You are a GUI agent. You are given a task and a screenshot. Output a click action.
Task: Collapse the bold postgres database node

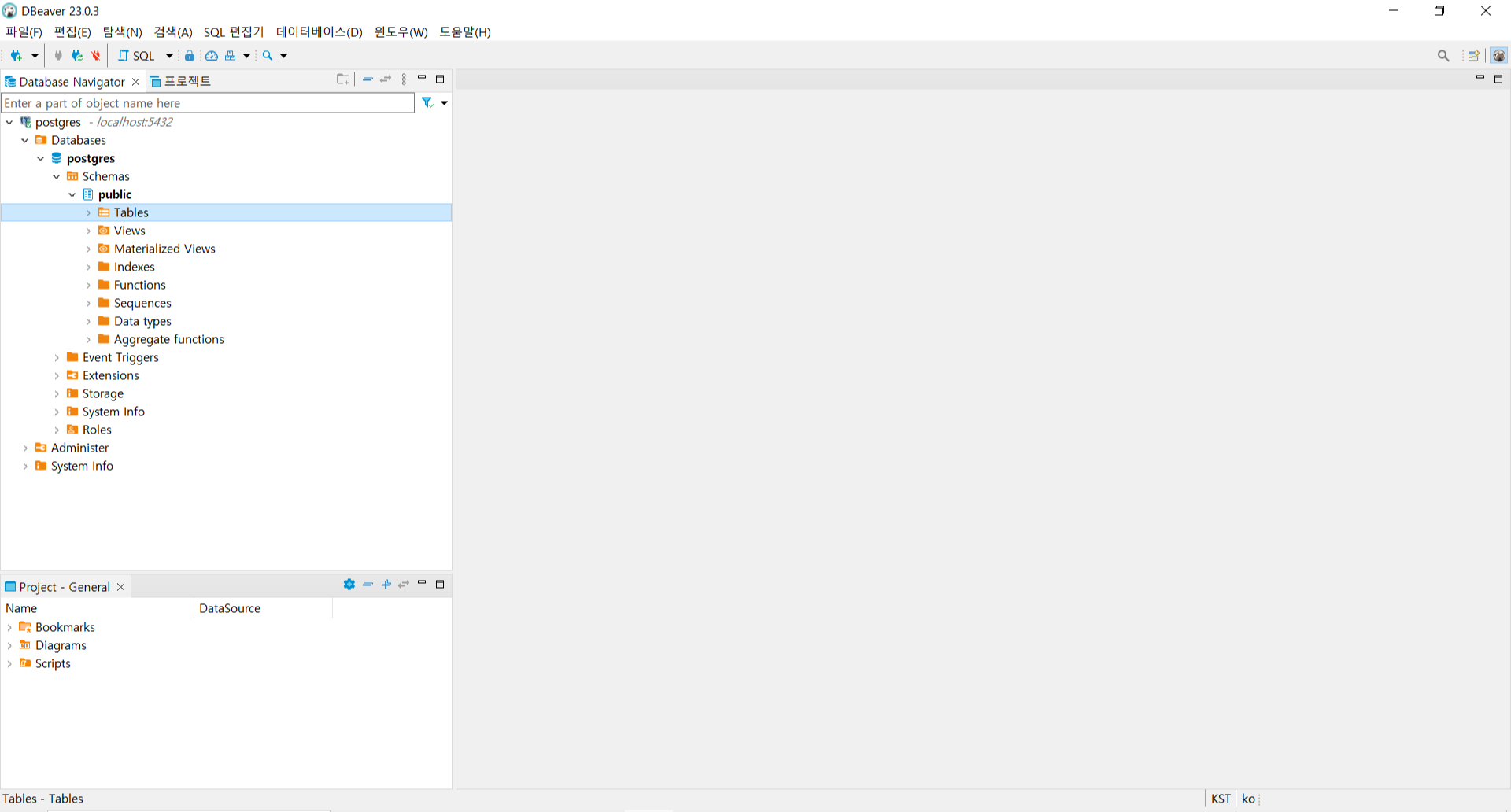[41, 159]
